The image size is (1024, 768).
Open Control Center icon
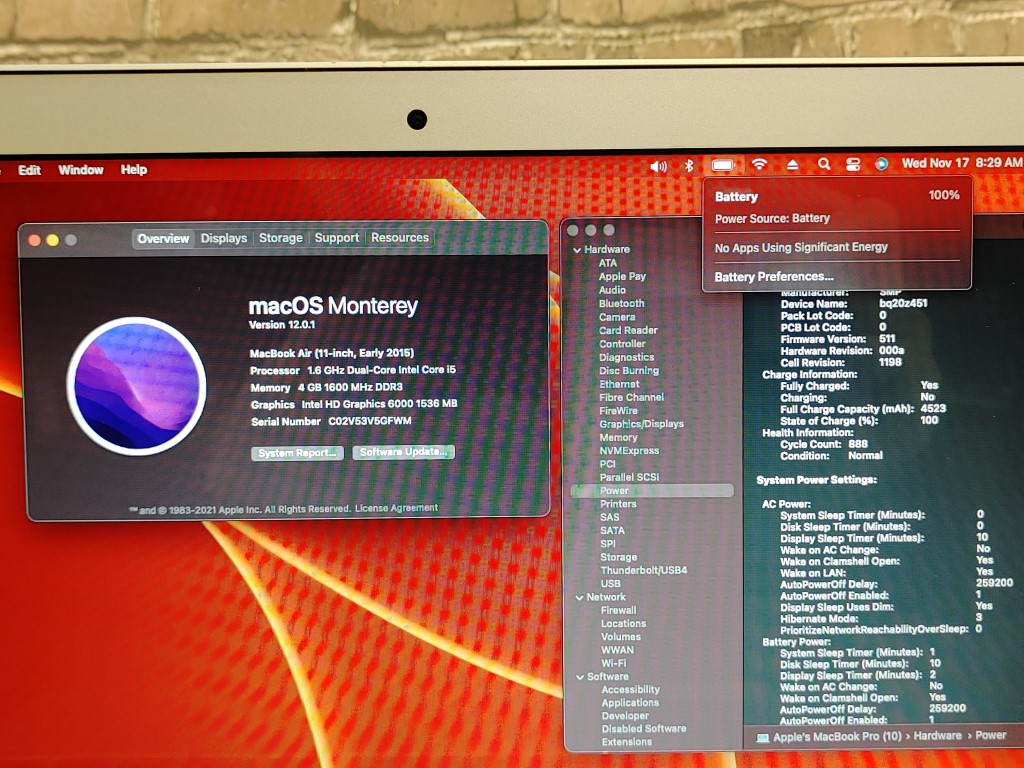(853, 165)
